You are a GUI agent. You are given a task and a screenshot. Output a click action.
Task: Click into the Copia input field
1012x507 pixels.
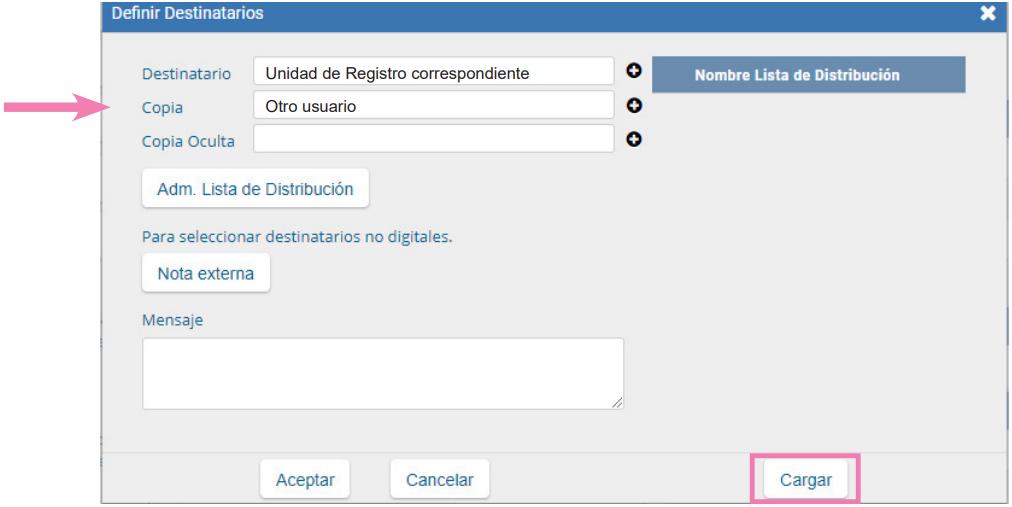tap(433, 105)
